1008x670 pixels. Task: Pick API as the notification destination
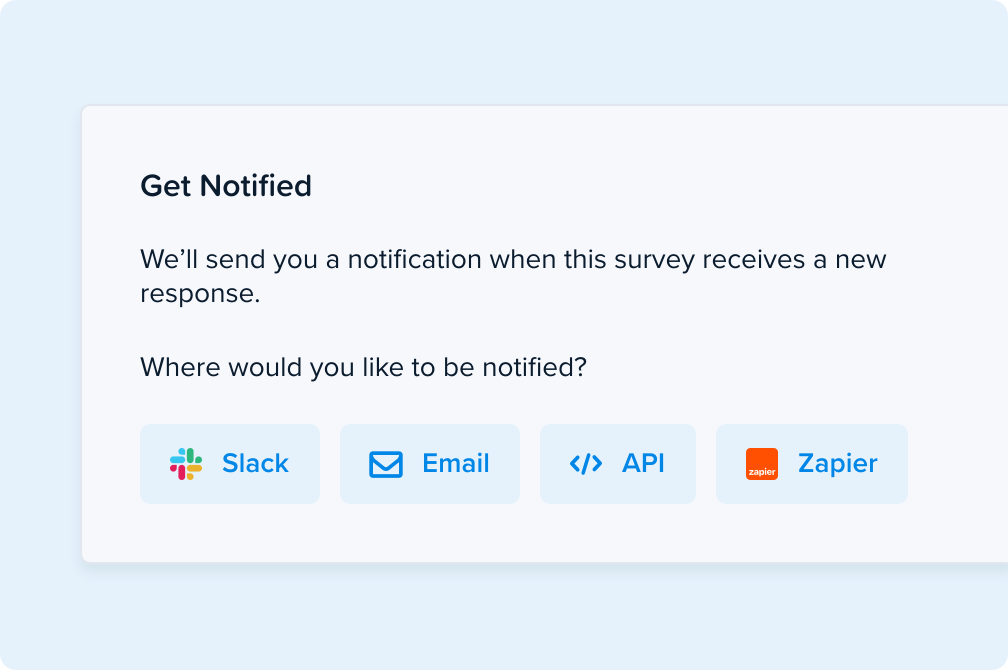618,464
